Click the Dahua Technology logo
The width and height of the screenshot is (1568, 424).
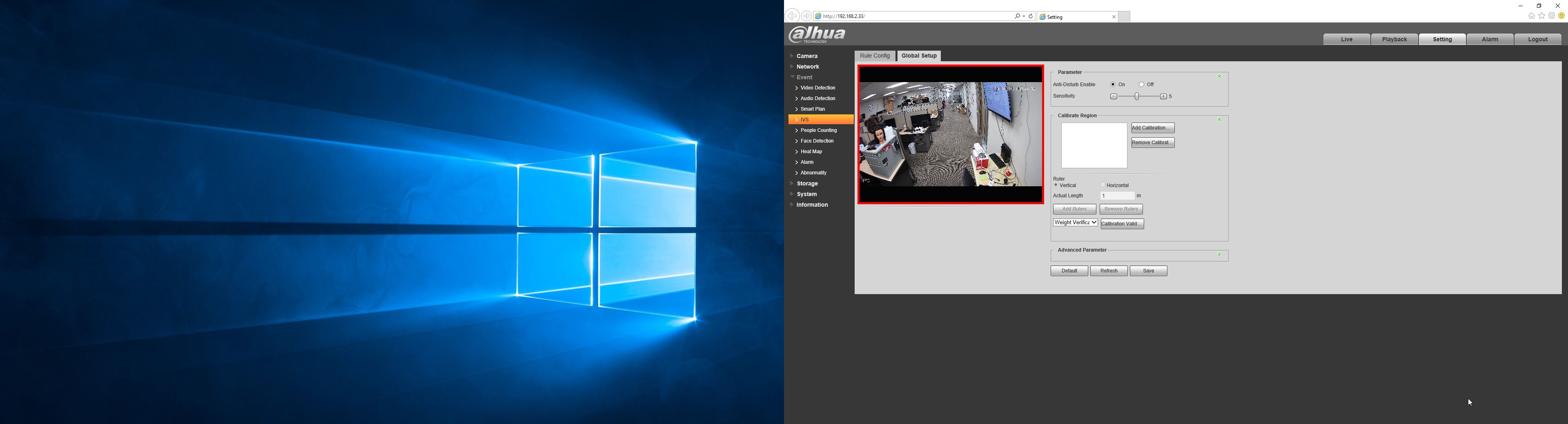tap(817, 35)
